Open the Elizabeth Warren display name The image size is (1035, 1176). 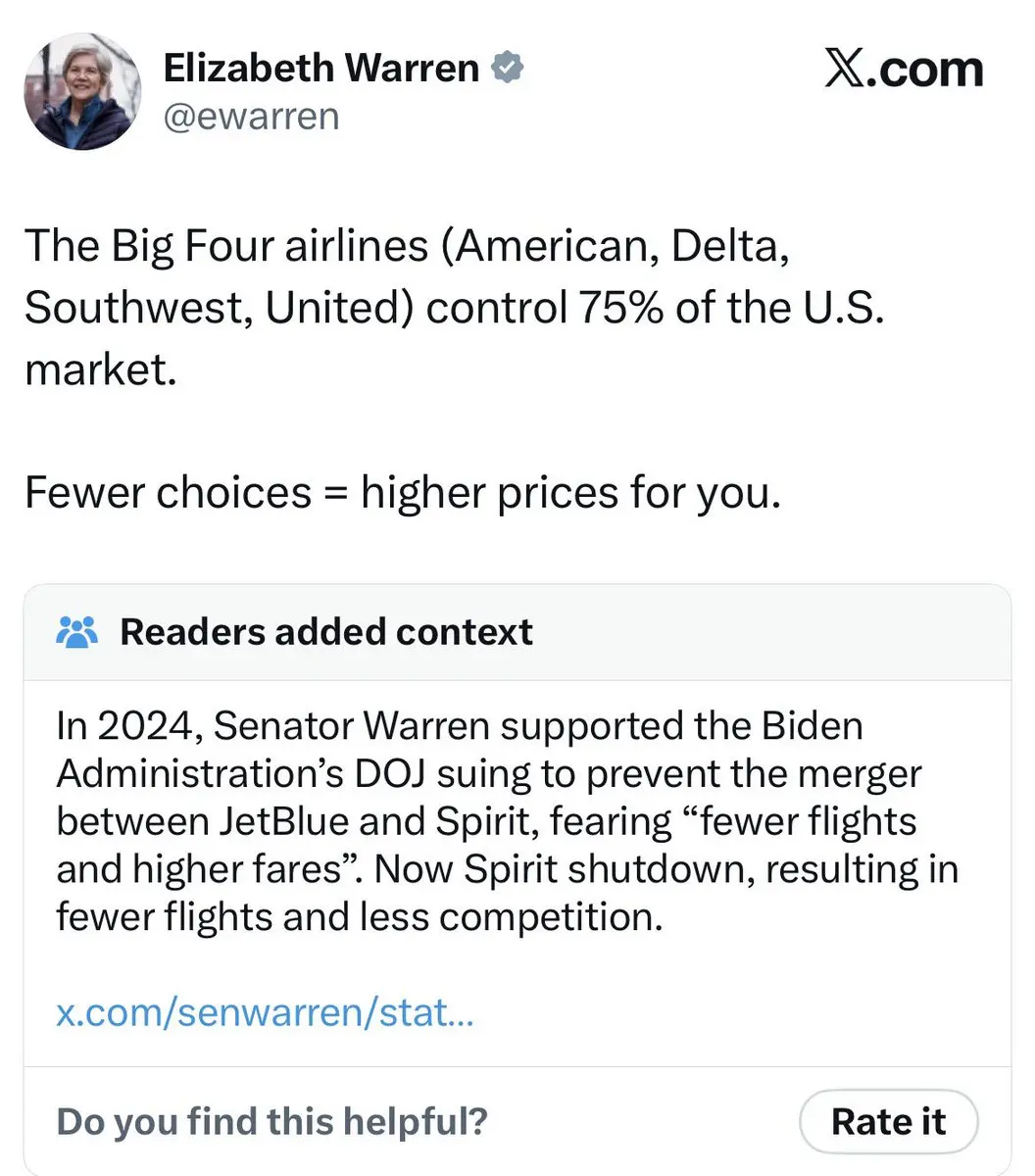coord(321,69)
